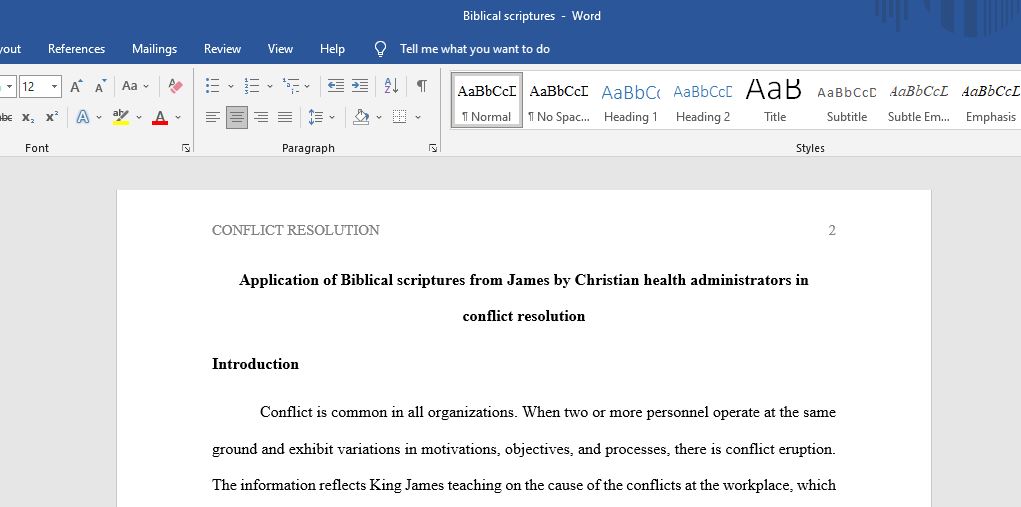The height and width of the screenshot is (507, 1021).
Task: Sort text alphabetically A to Z
Action: (391, 86)
